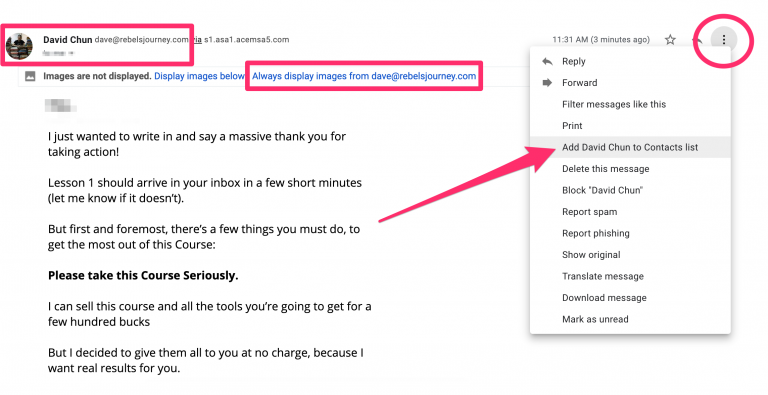Click the s1.asa1.acemsa5.com via domain text
This screenshot has height=395, width=768.
pos(246,40)
